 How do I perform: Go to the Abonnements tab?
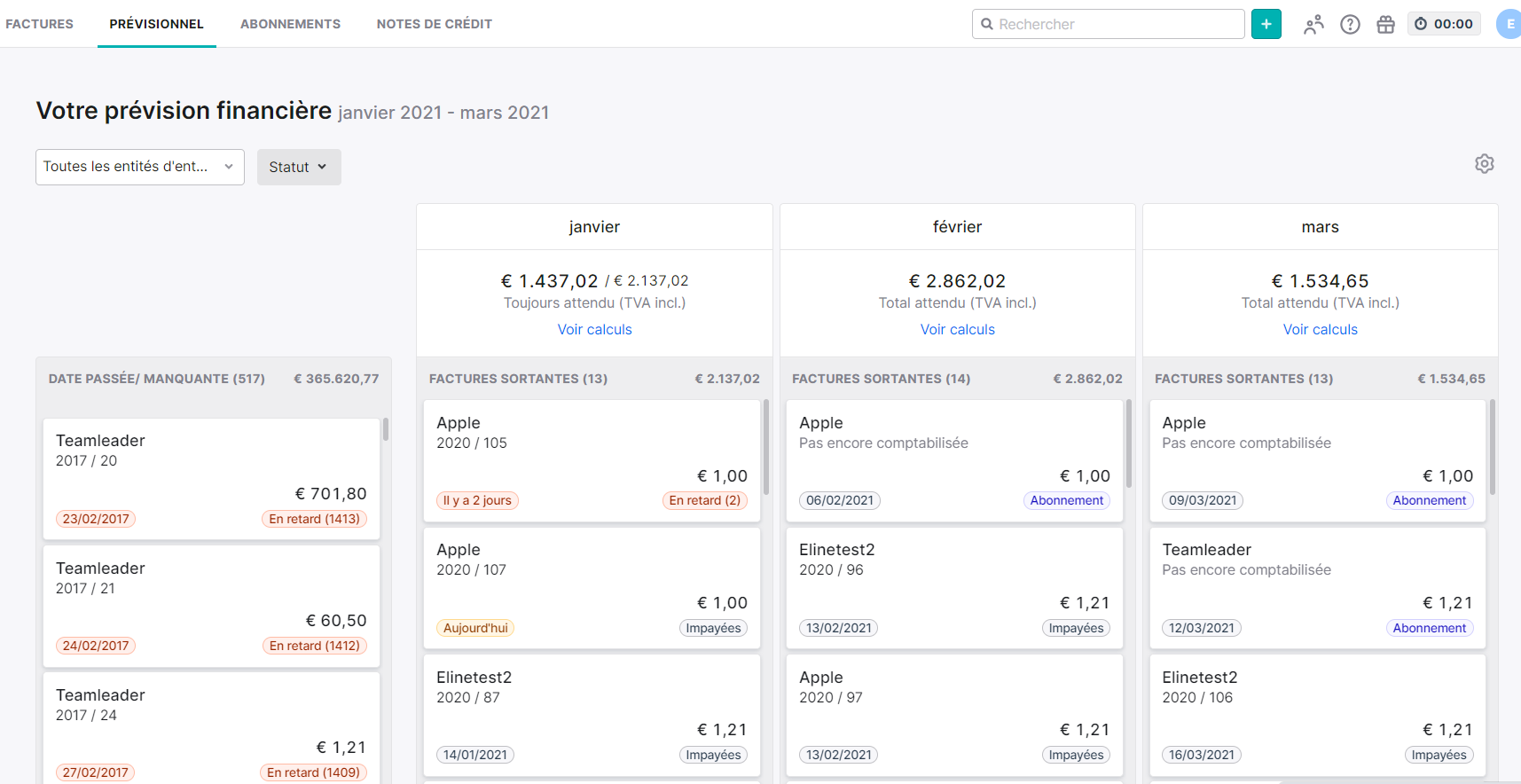pos(290,24)
